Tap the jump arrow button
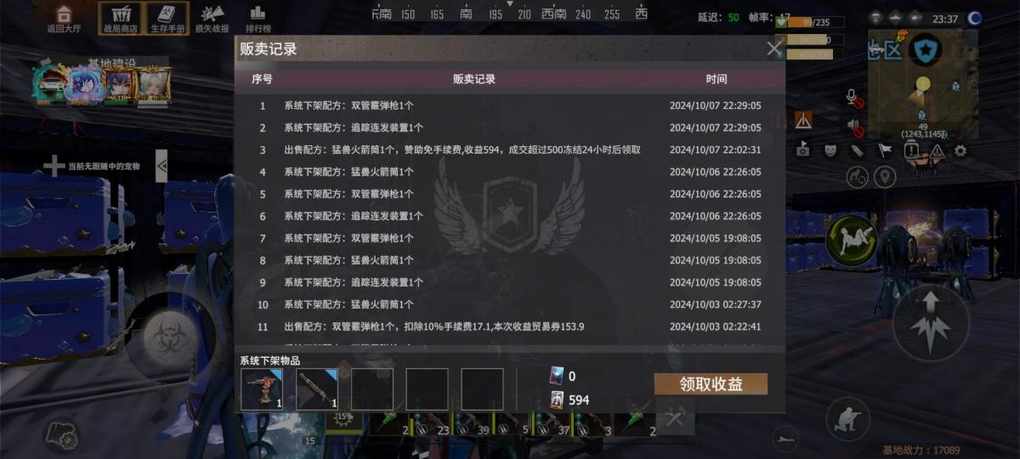Screen dimensions: 1020x459 coord(930,323)
